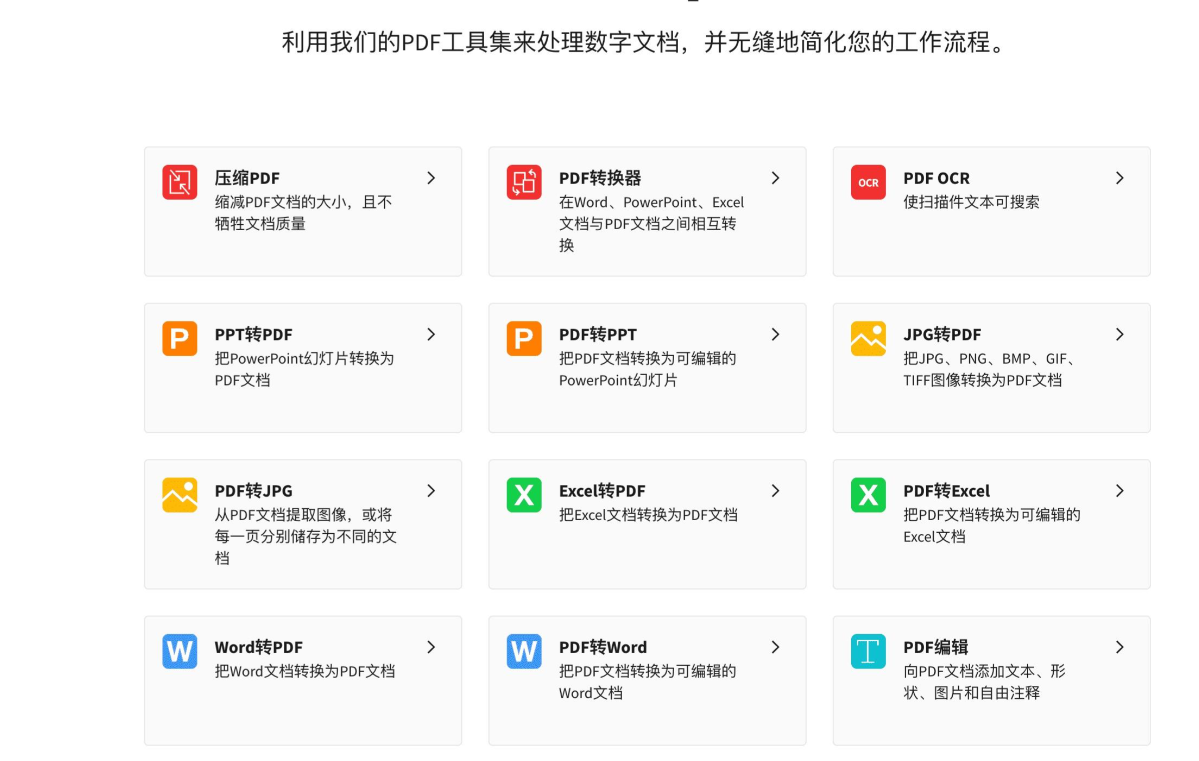Viewport: 1199px width, 761px height.
Task: Click the red PDF转换器 converter icon
Action: pyautogui.click(x=524, y=182)
